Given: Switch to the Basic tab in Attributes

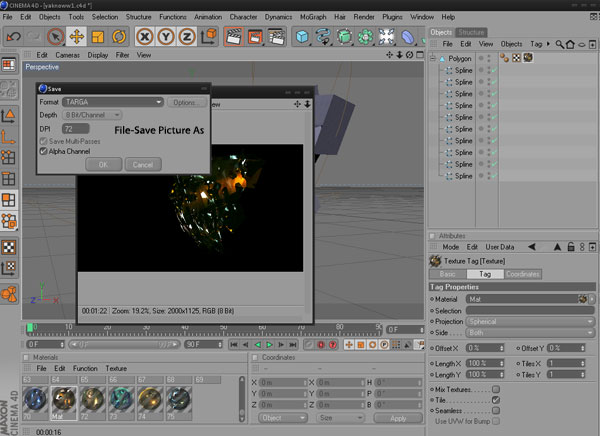Looking at the screenshot, I should tap(448, 274).
